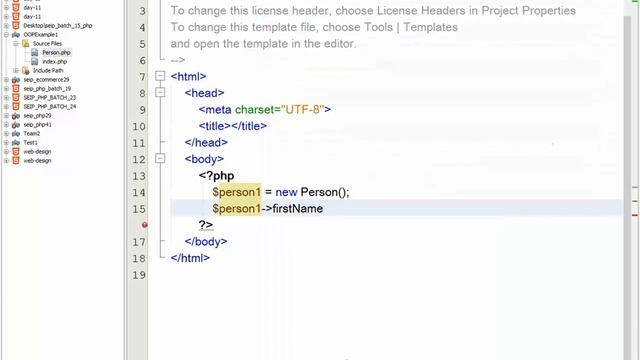Expand the seip_php41 project node
This screenshot has width=640, height=360.
point(7,124)
